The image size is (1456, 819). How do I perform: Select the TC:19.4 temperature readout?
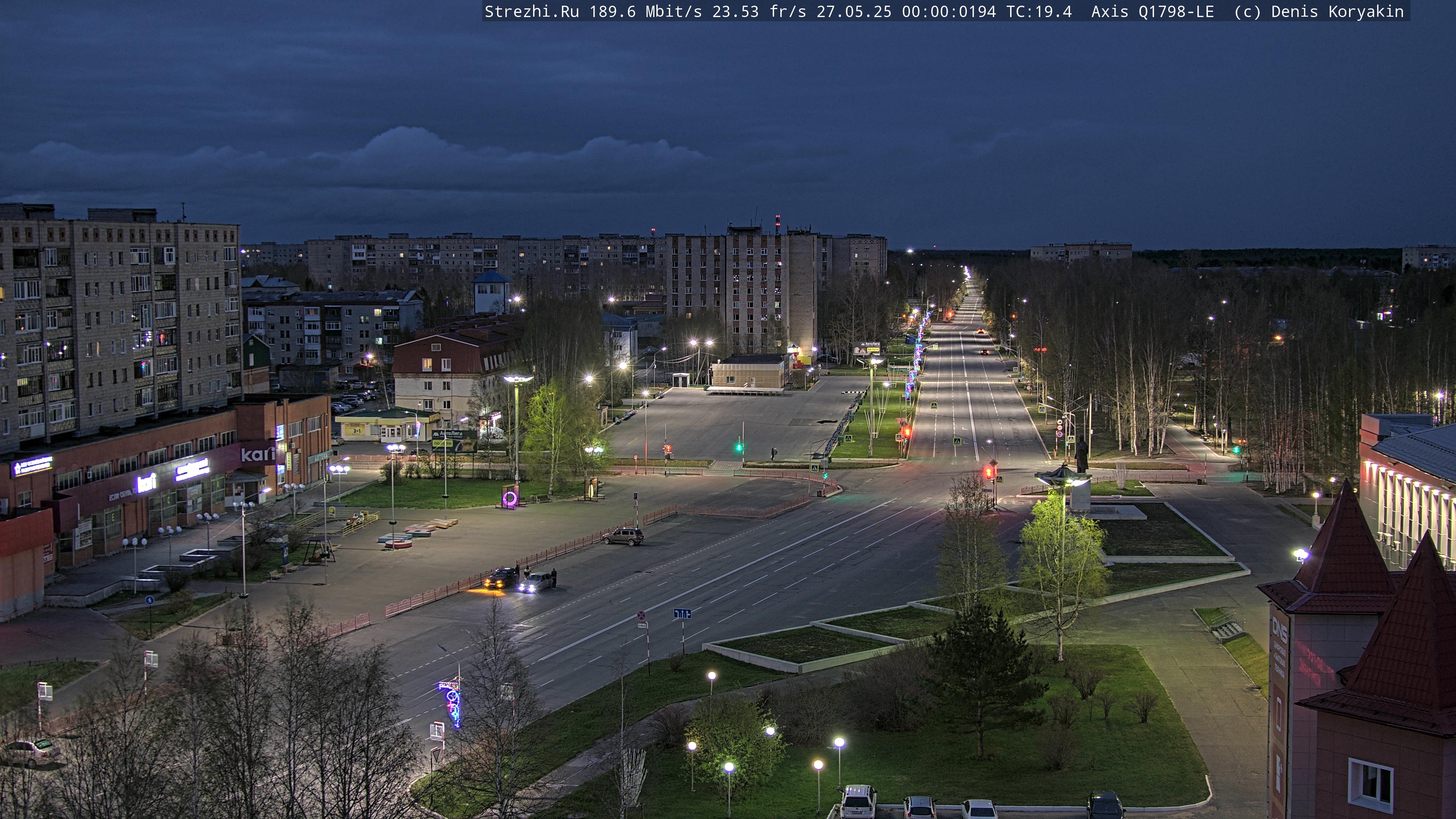1039,12
